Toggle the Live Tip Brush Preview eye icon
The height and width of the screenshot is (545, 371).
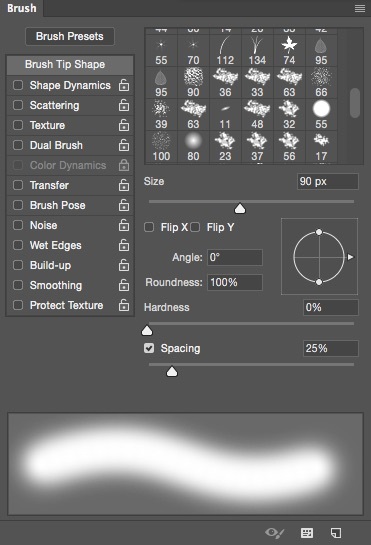pyautogui.click(x=275, y=532)
